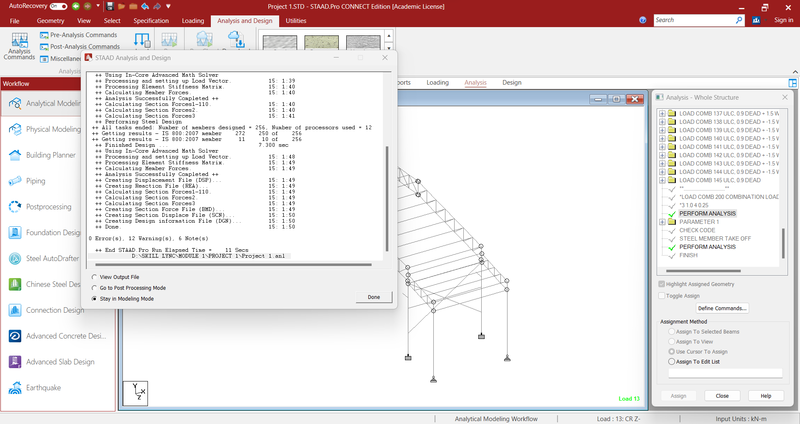The height and width of the screenshot is (424, 800).
Task: Open the File menu
Action: [x=14, y=21]
